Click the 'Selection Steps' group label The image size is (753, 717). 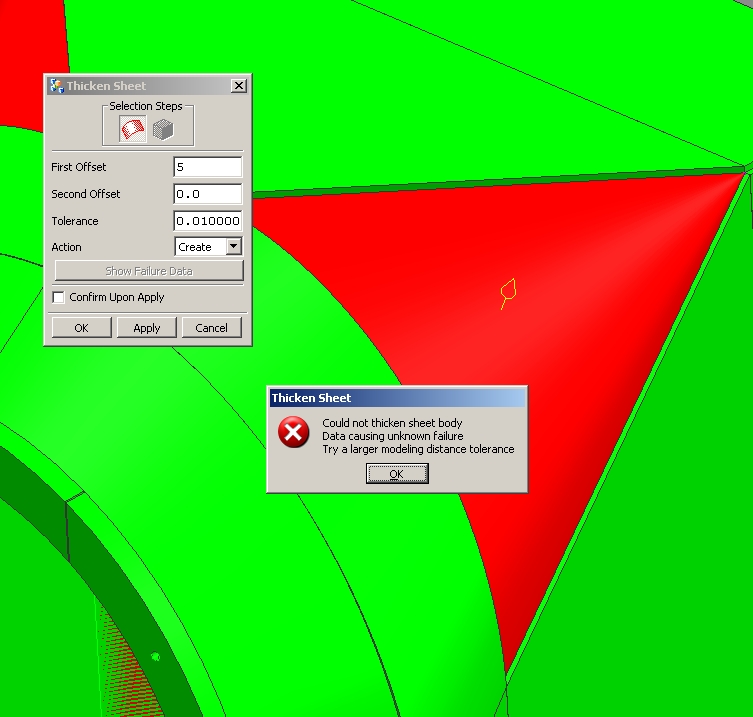coord(146,106)
